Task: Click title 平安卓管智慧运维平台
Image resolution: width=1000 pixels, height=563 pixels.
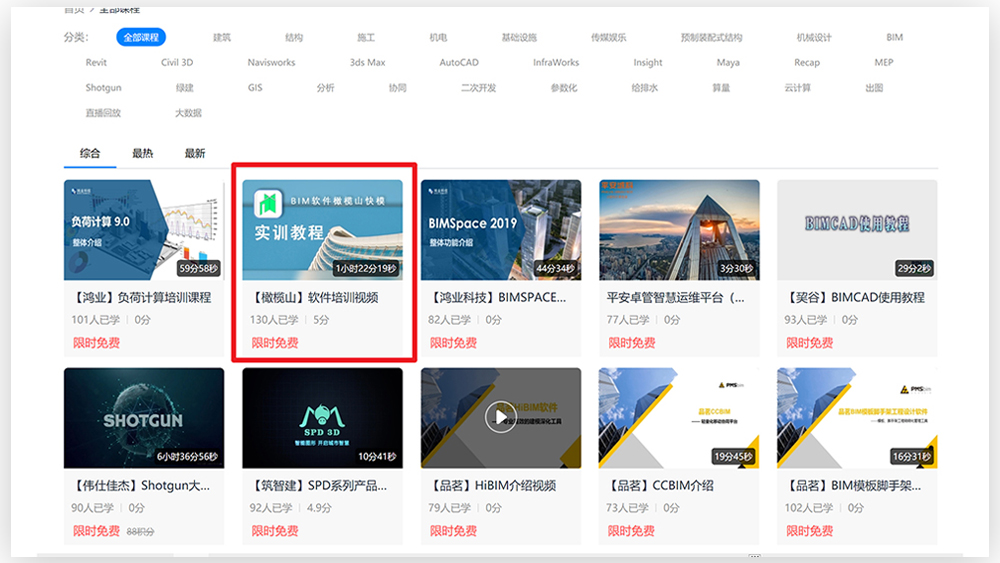Action: (x=675, y=298)
